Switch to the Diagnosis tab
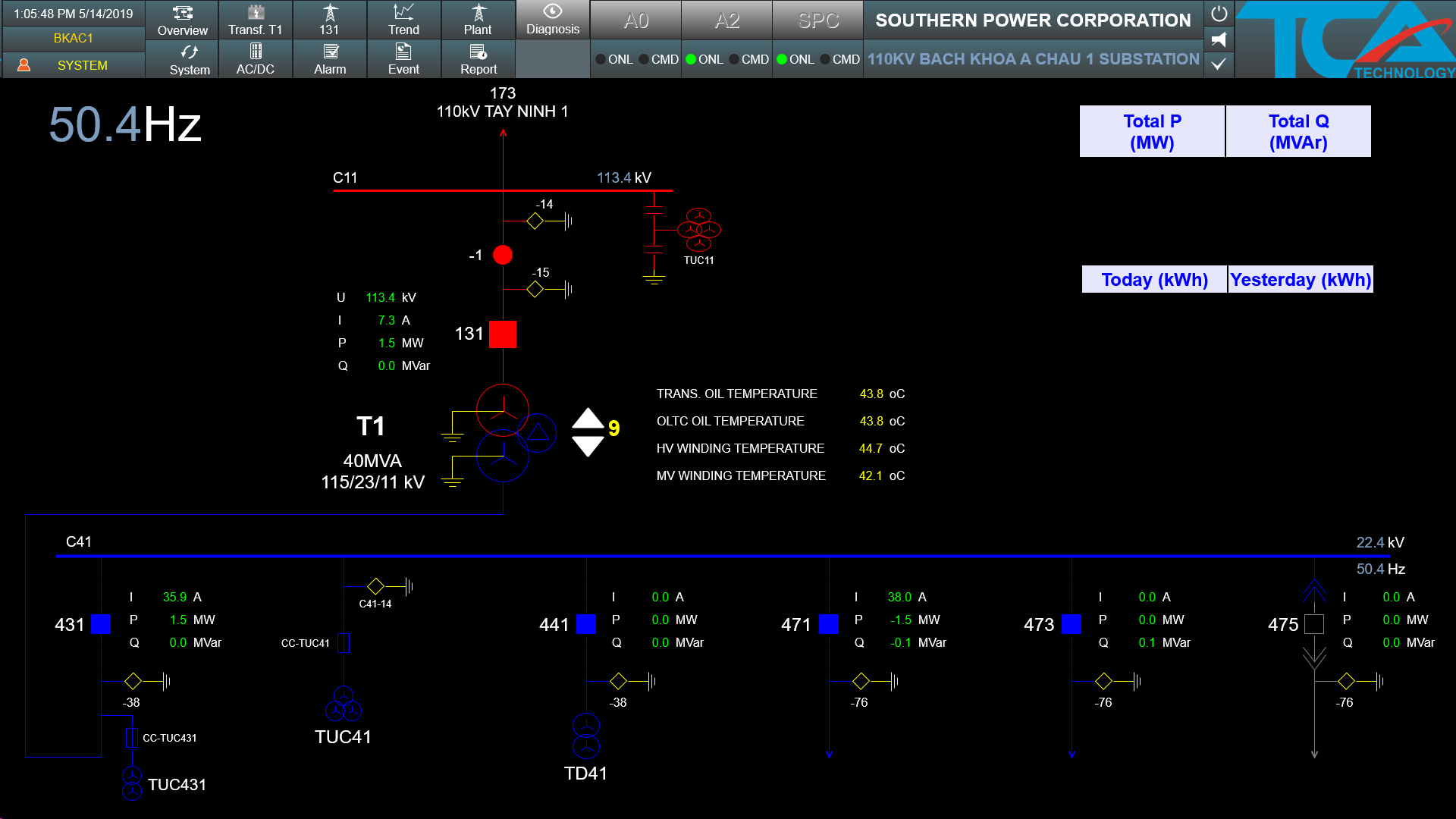Screen dimensions: 1456x819 point(553,20)
